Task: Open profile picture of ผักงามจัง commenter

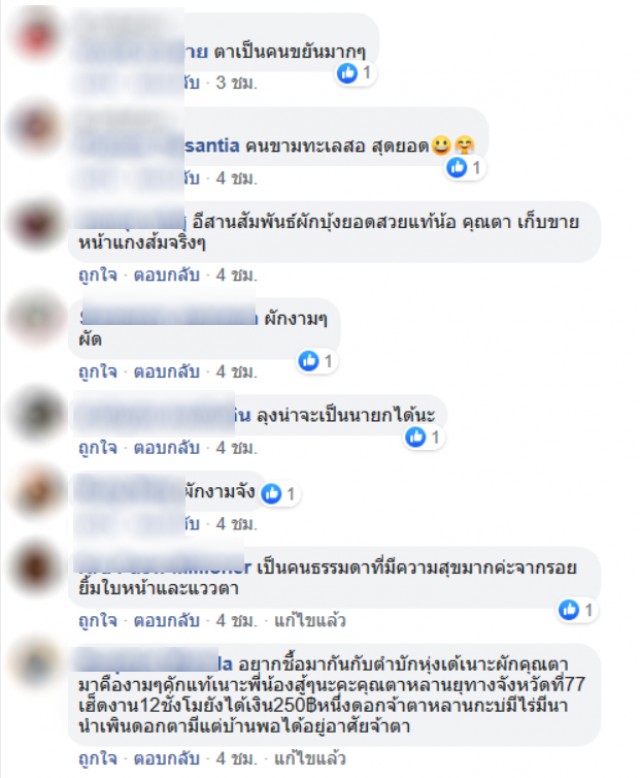Action: [36, 492]
